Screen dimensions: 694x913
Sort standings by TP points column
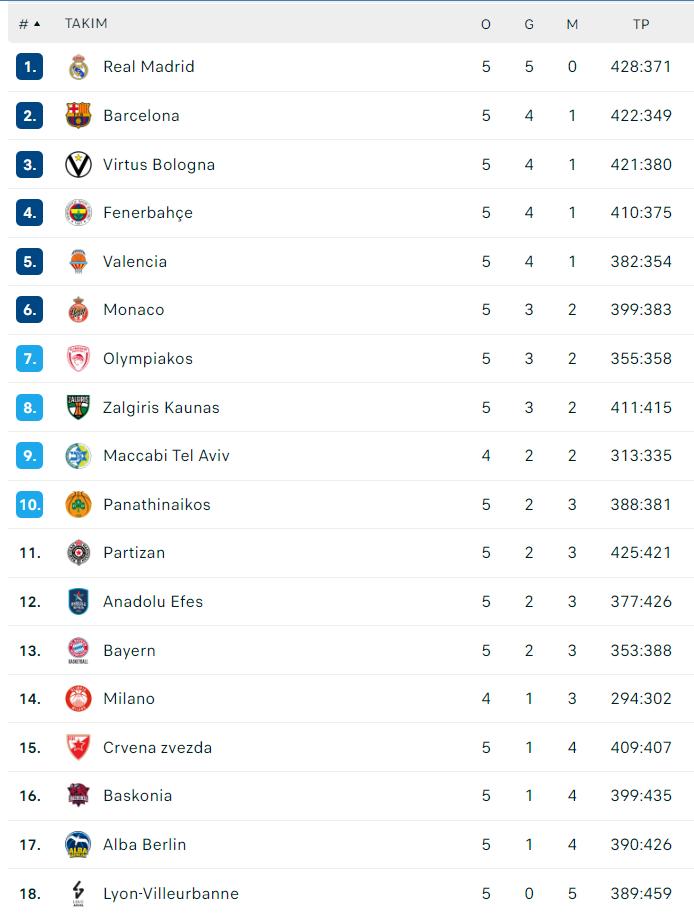[x=641, y=24]
